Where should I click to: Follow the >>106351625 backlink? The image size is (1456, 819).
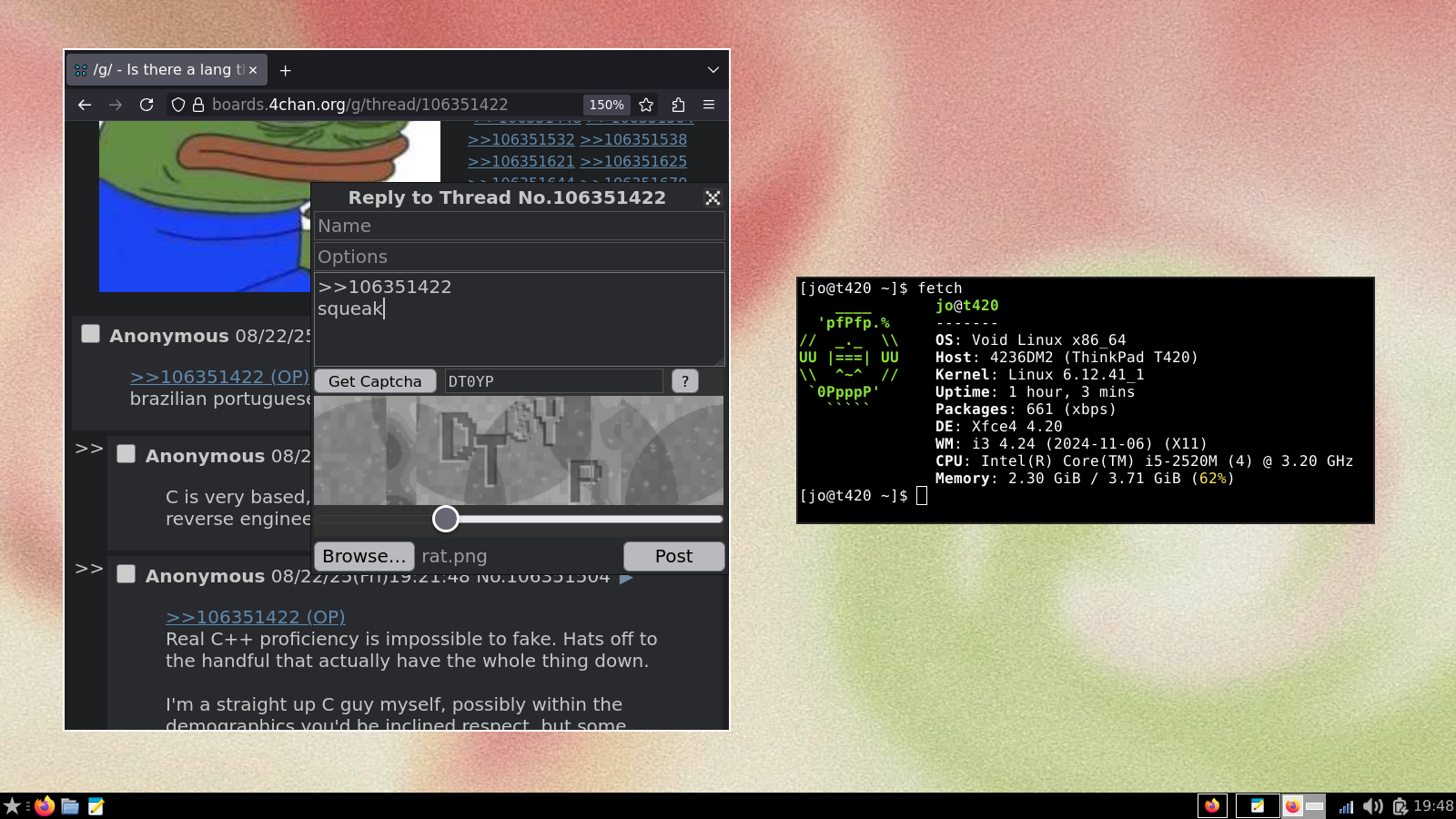[x=633, y=161]
